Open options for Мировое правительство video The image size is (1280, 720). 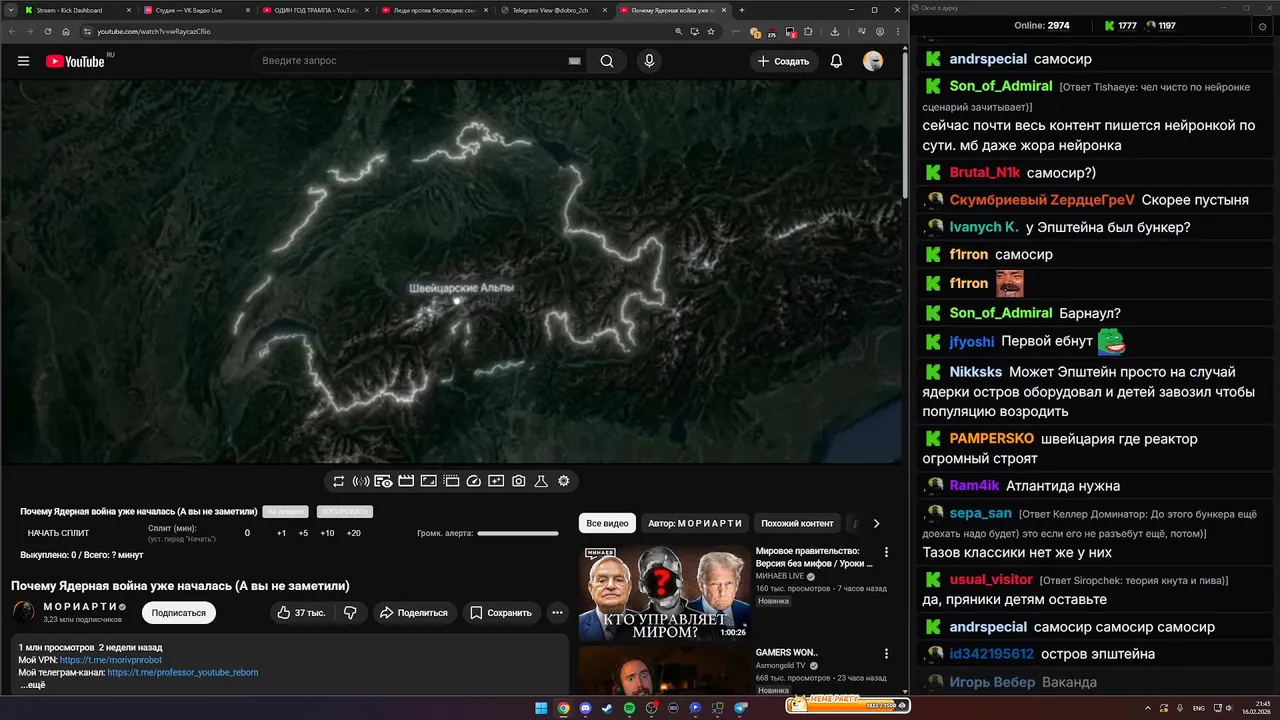point(886,551)
